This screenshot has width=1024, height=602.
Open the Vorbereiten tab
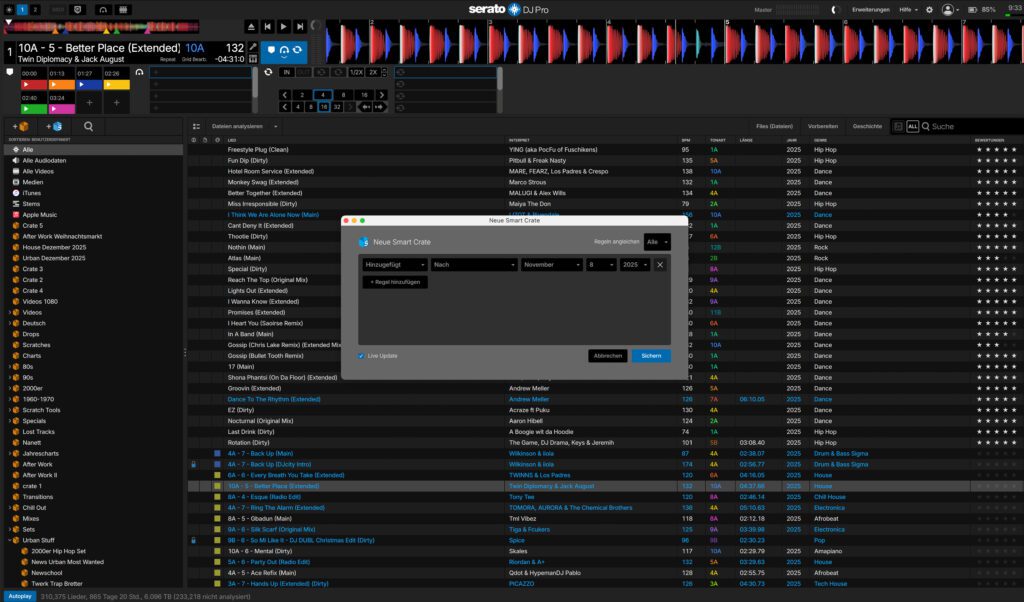[x=823, y=127]
